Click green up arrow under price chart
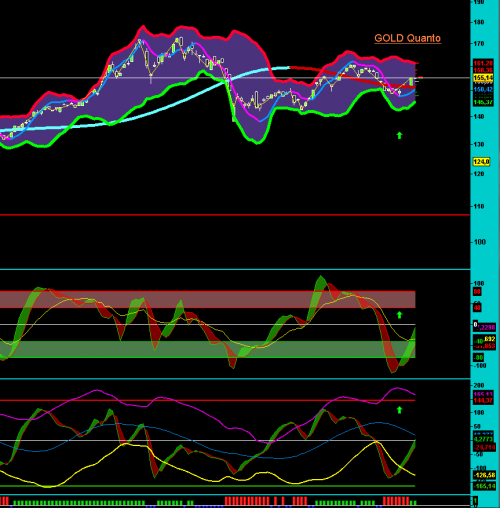This screenshot has height=508, width=500. coord(399,135)
